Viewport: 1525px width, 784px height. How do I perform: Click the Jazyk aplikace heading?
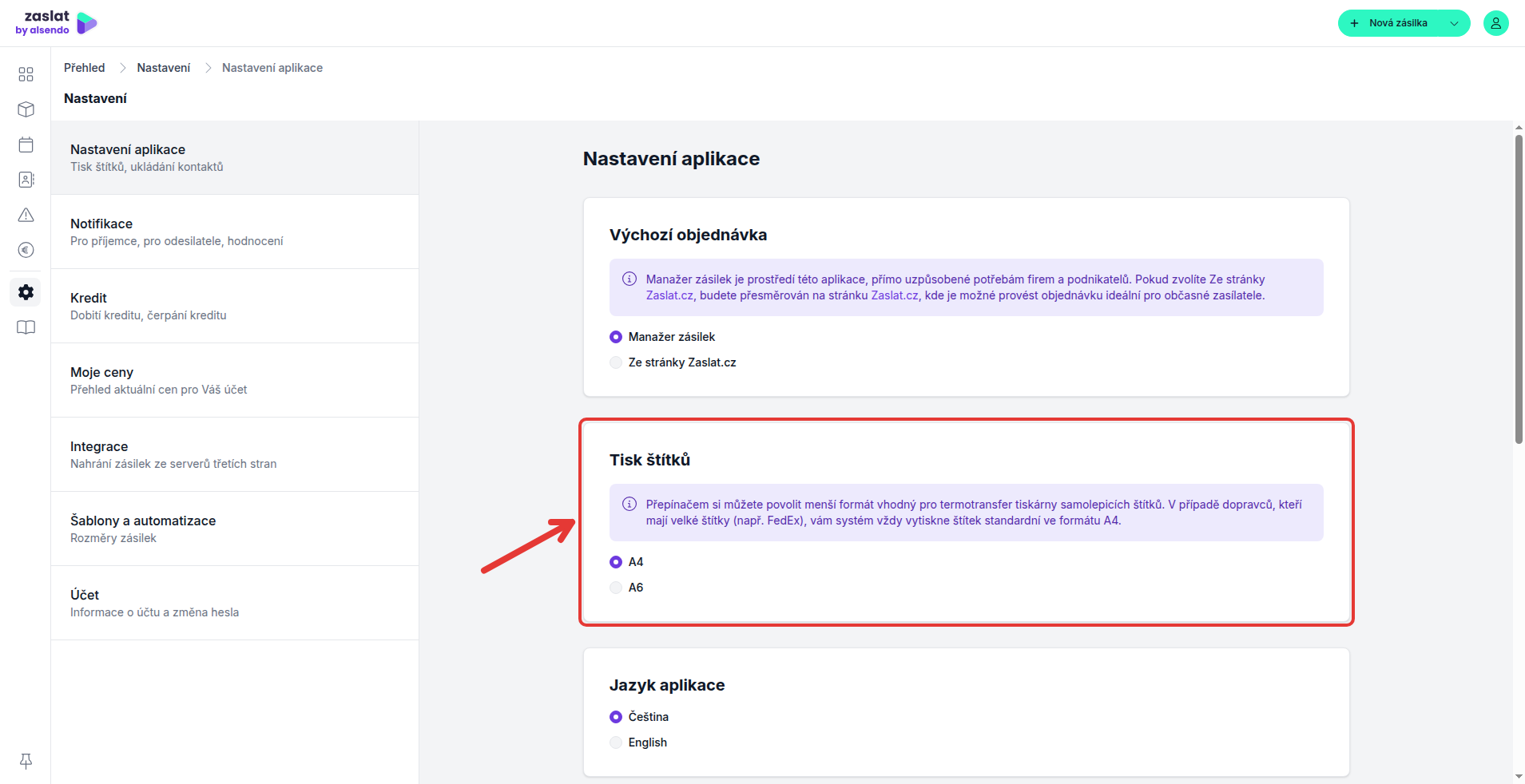(667, 685)
